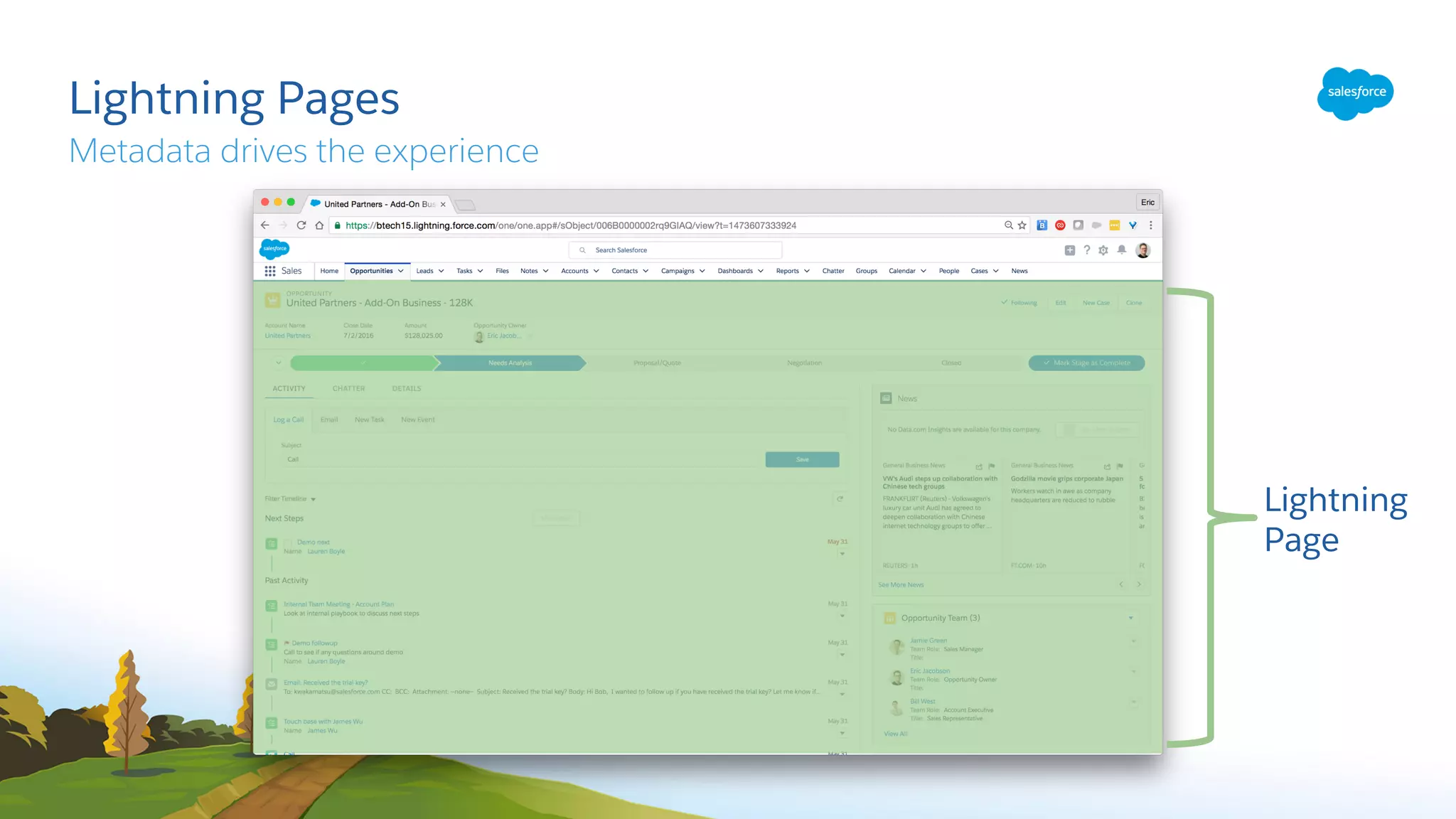Viewport: 1456px width, 819px height.
Task: Click Mark Stage as Complete button
Action: point(1086,363)
